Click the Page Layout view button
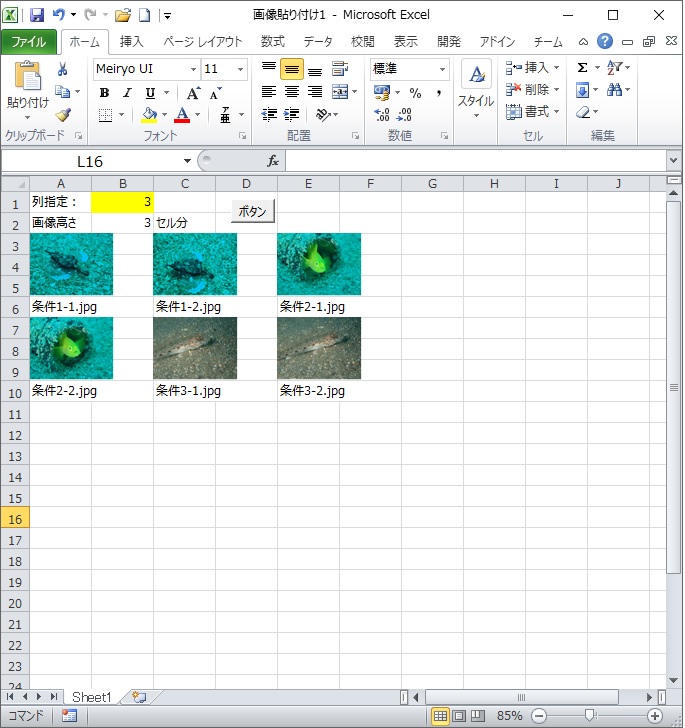Viewport: 685px width, 728px height. [x=459, y=716]
